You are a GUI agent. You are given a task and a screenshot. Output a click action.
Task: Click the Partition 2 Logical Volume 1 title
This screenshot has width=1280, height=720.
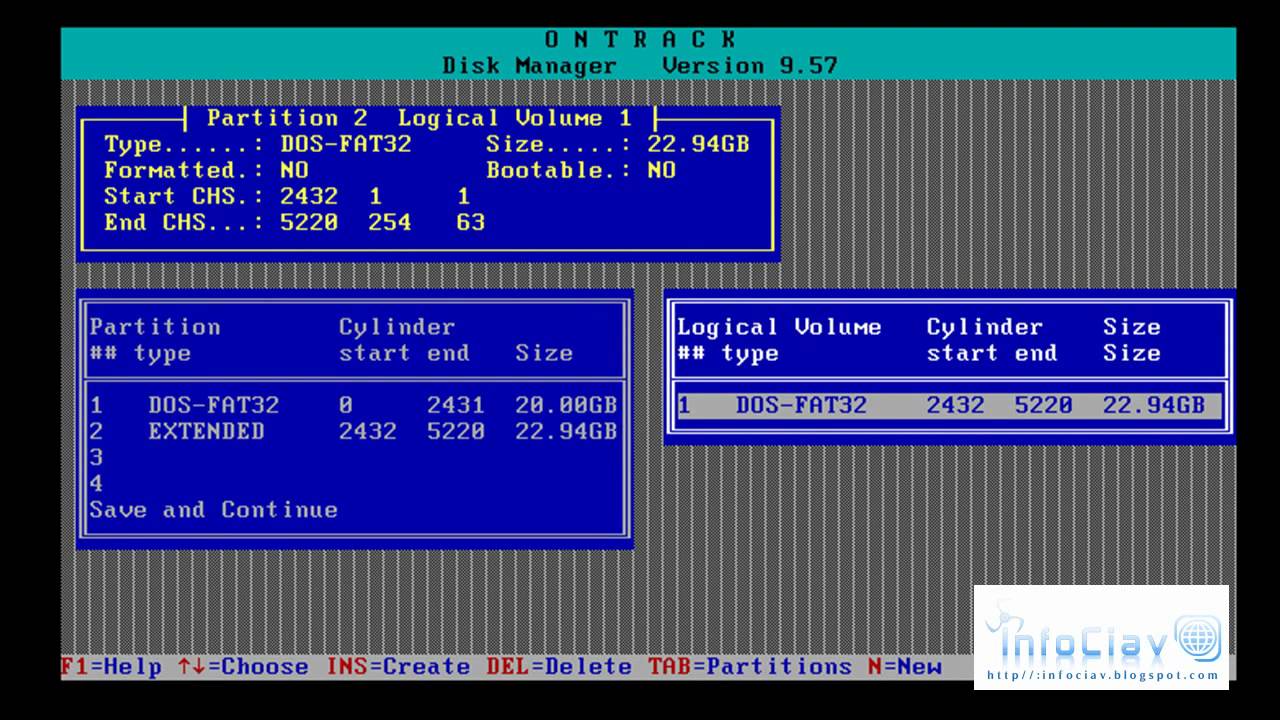[420, 118]
